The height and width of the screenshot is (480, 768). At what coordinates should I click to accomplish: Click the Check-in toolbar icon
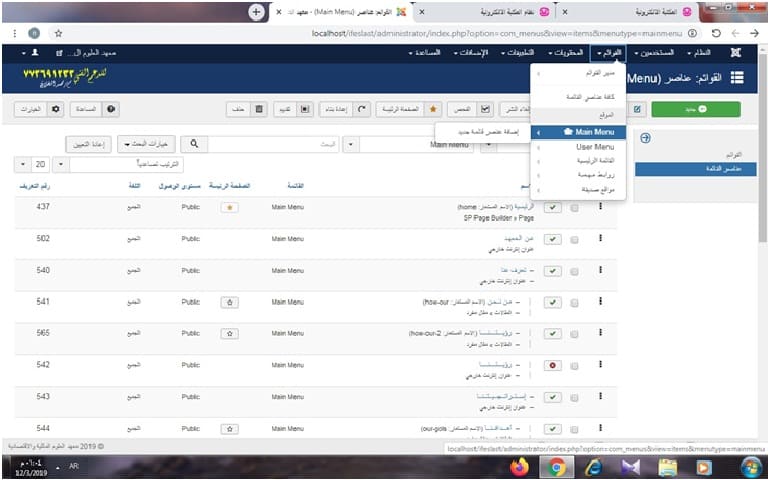tap(485, 109)
